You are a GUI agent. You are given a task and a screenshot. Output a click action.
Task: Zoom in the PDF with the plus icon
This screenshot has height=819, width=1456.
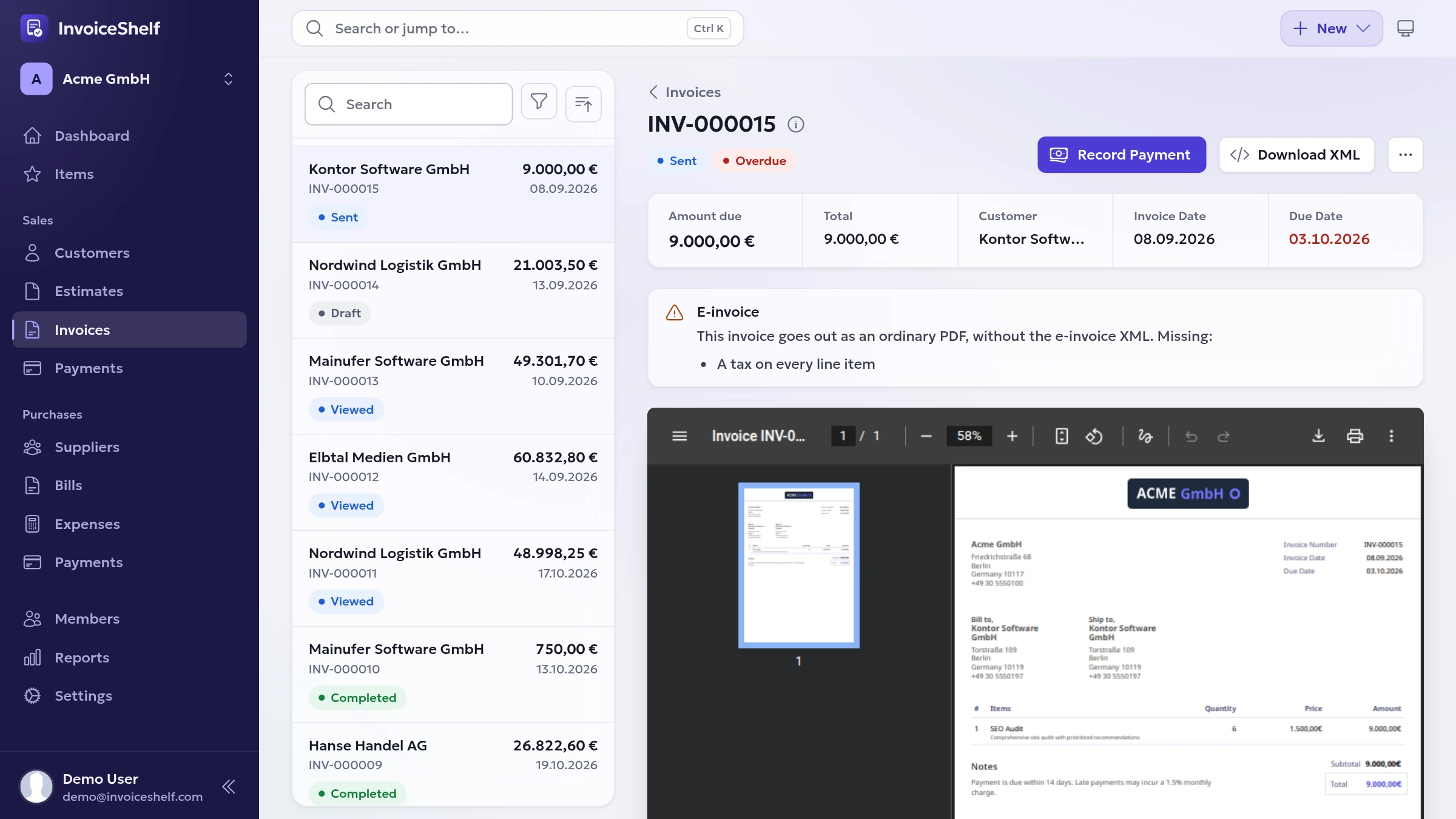click(1012, 436)
